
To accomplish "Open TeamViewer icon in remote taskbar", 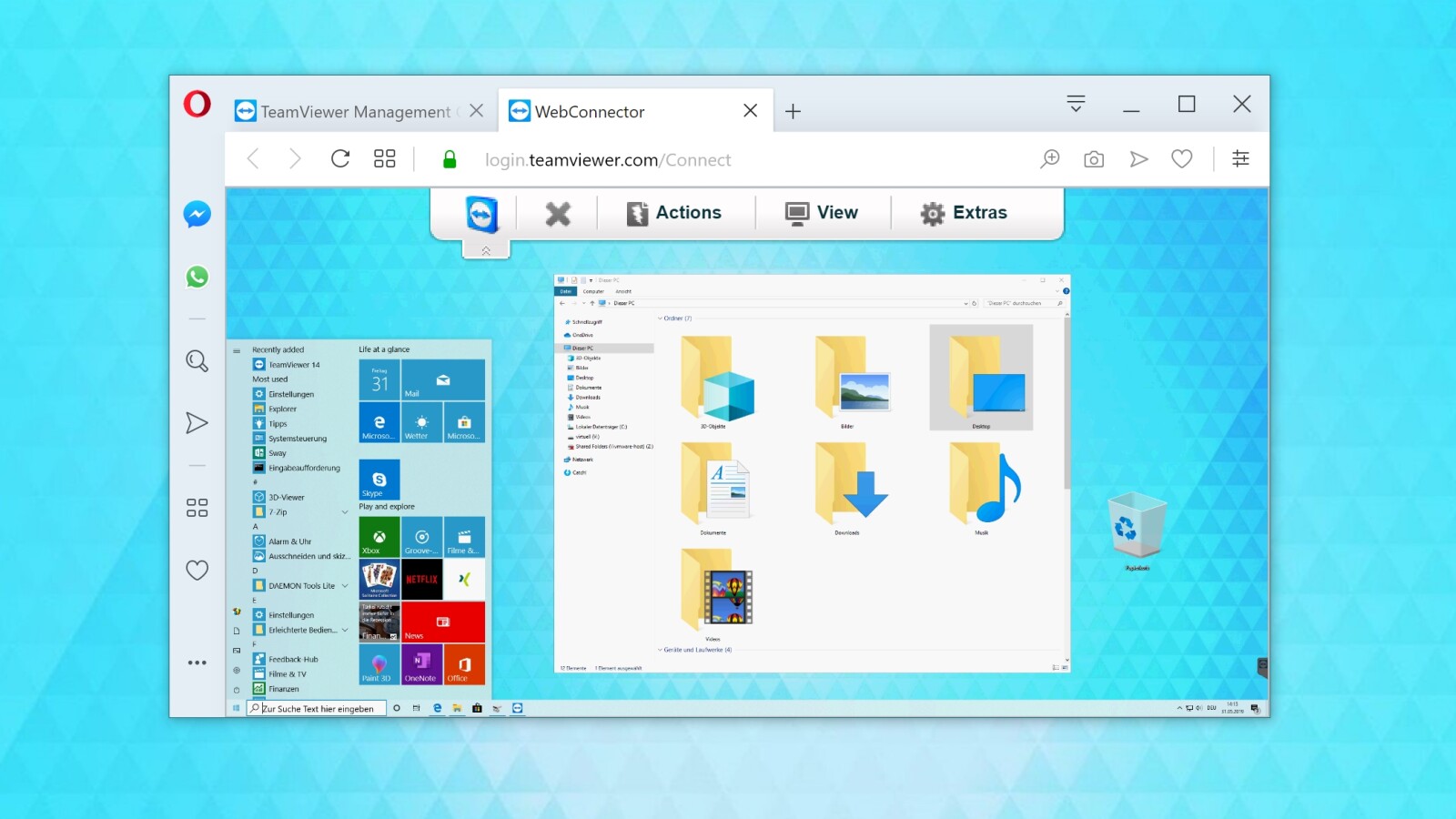I will pyautogui.click(x=517, y=708).
